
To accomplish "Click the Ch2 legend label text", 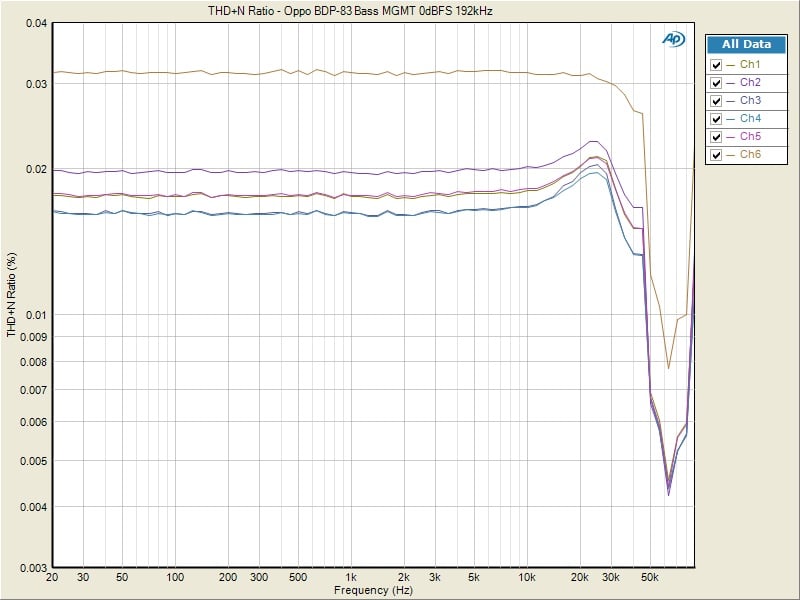I will coord(750,82).
